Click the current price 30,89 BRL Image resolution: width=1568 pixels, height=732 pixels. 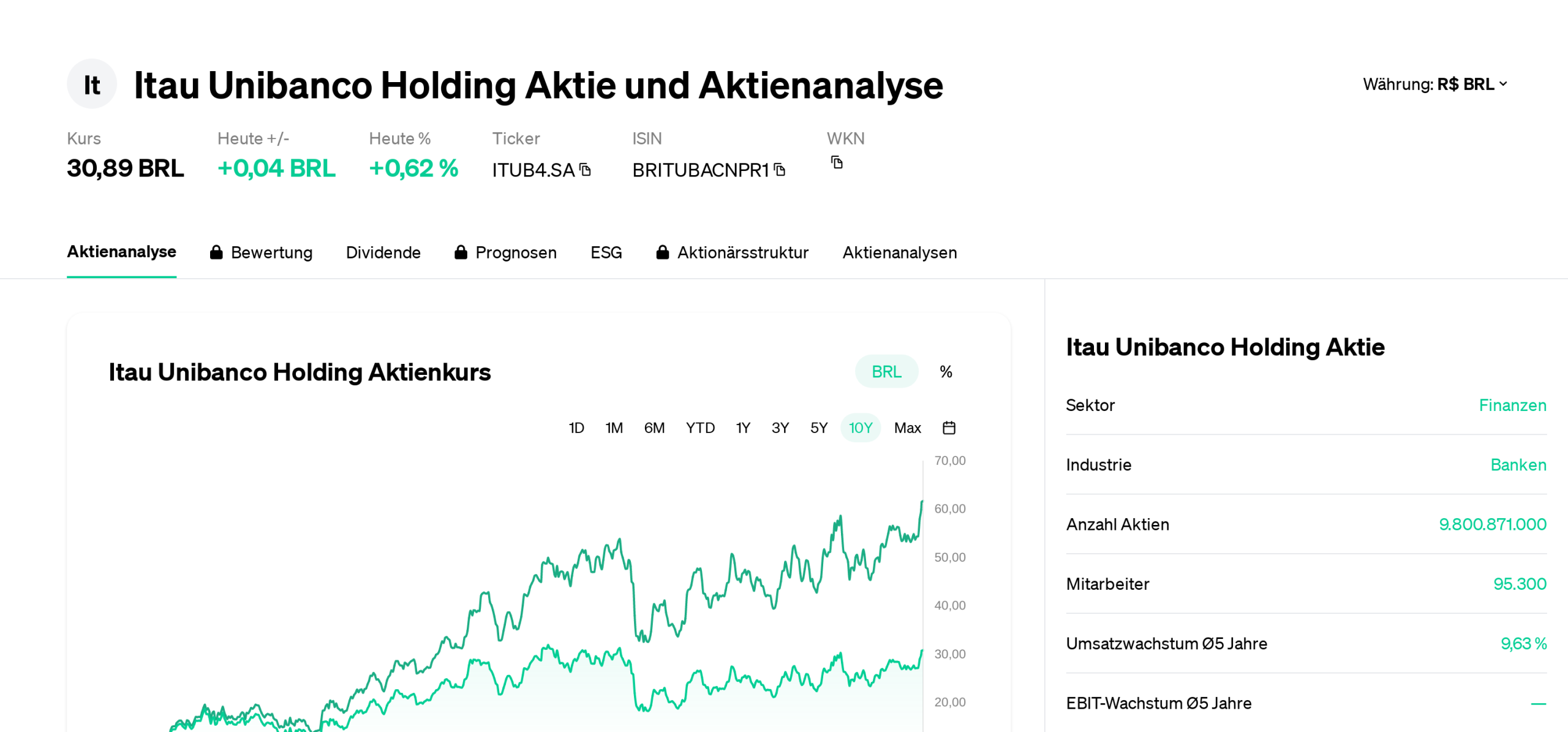[125, 168]
